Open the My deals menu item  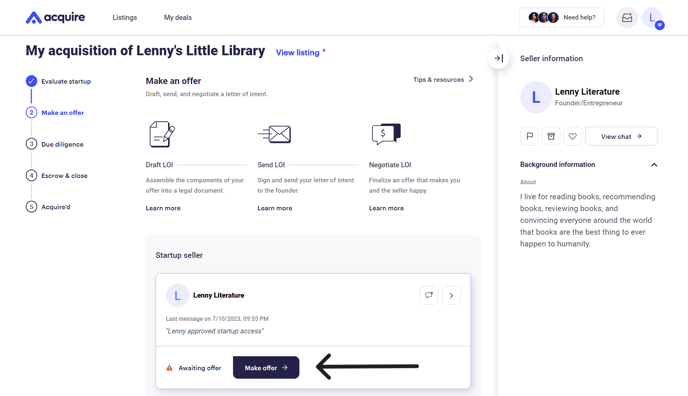[x=178, y=18]
